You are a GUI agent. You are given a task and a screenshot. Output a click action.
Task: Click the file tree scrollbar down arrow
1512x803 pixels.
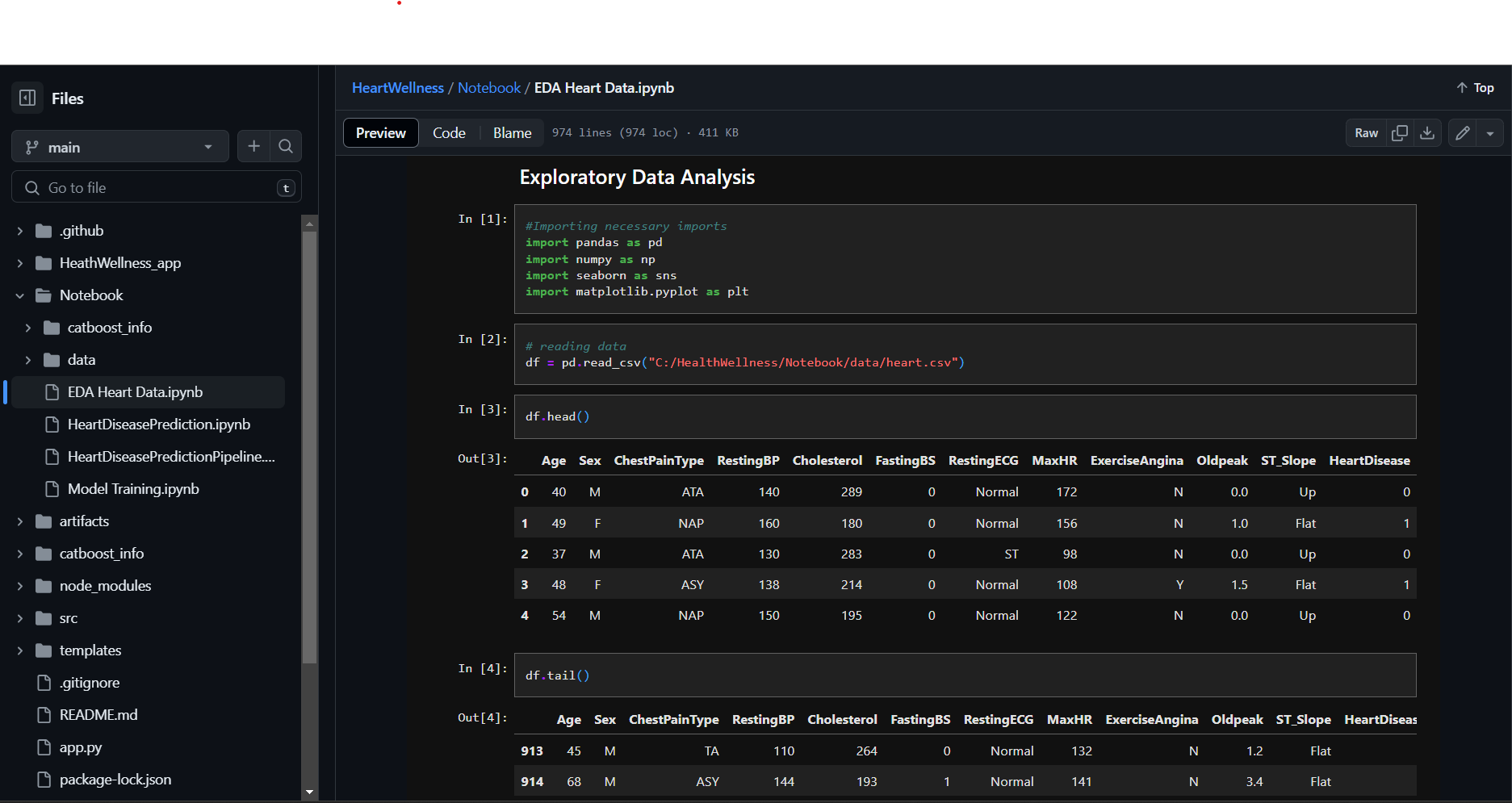pyautogui.click(x=309, y=793)
